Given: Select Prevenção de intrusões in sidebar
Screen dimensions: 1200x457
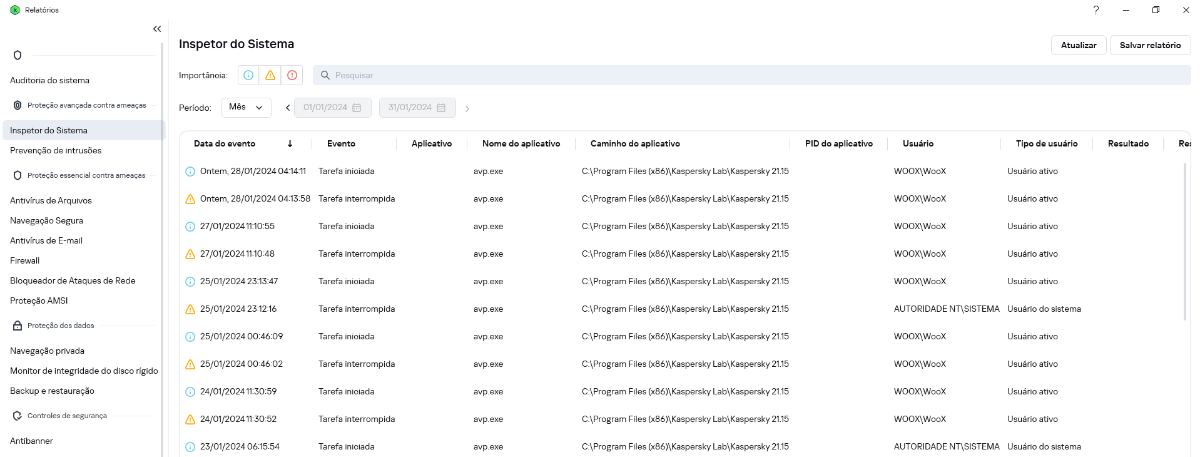Looking at the screenshot, I should coord(56,150).
